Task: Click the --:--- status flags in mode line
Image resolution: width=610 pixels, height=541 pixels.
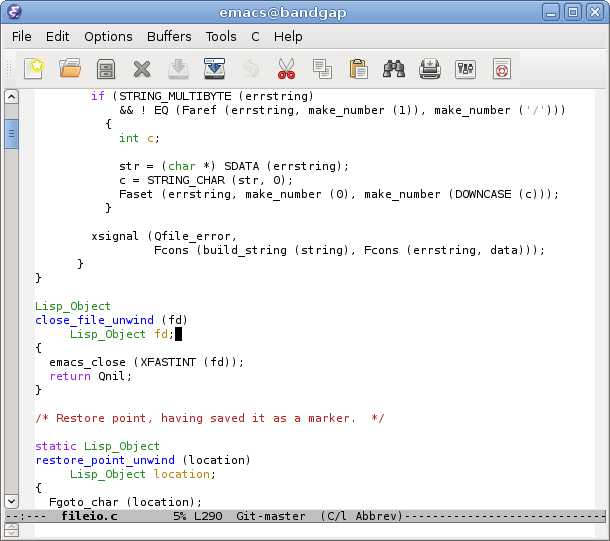Action: pos(26,516)
